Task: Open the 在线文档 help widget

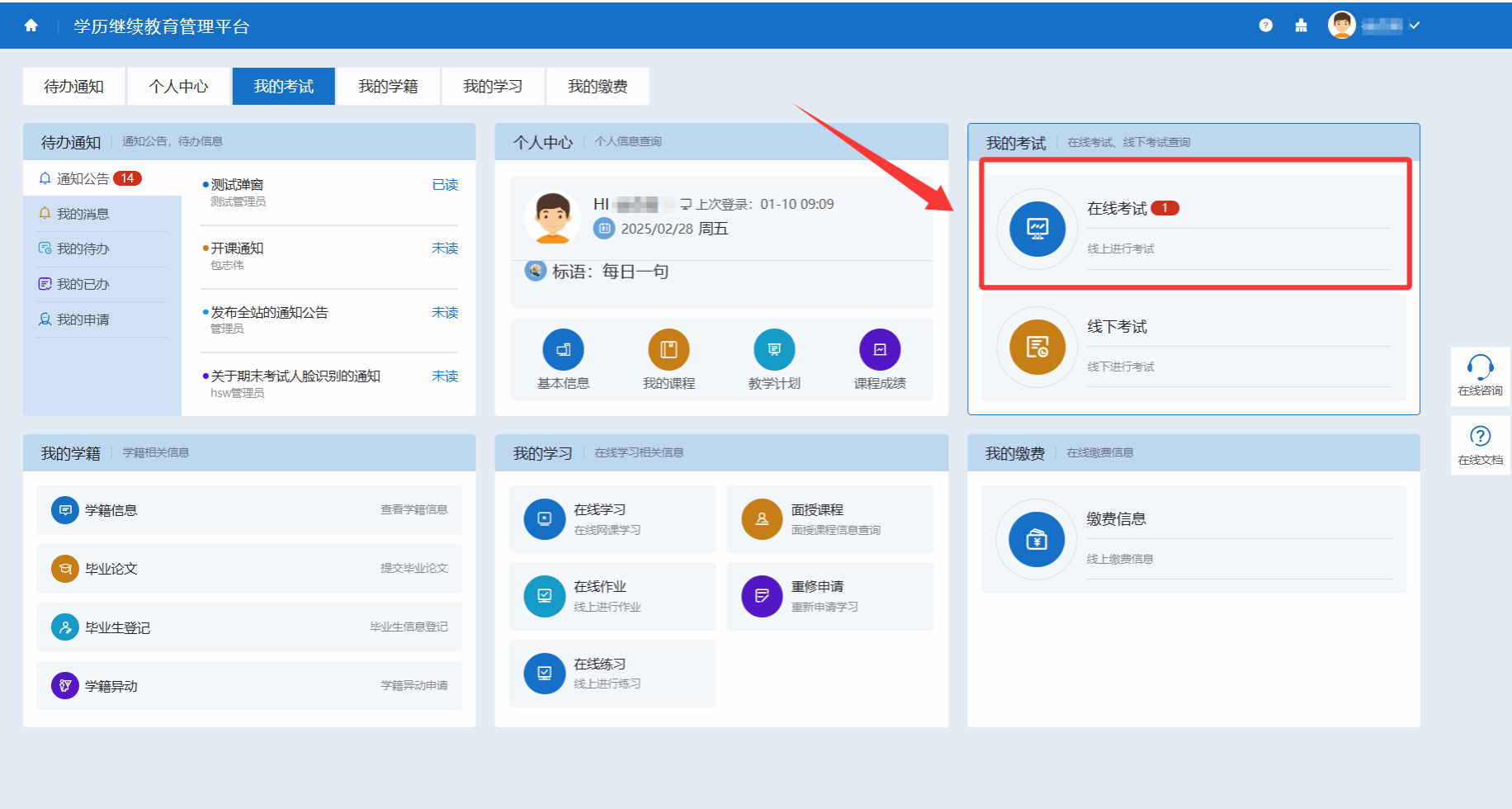Action: click(x=1480, y=444)
